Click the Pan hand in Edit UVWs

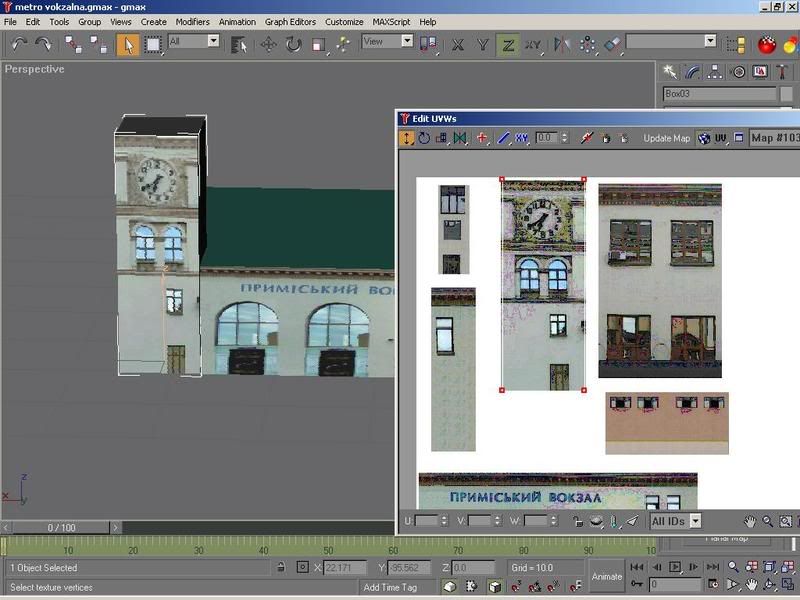click(x=750, y=521)
